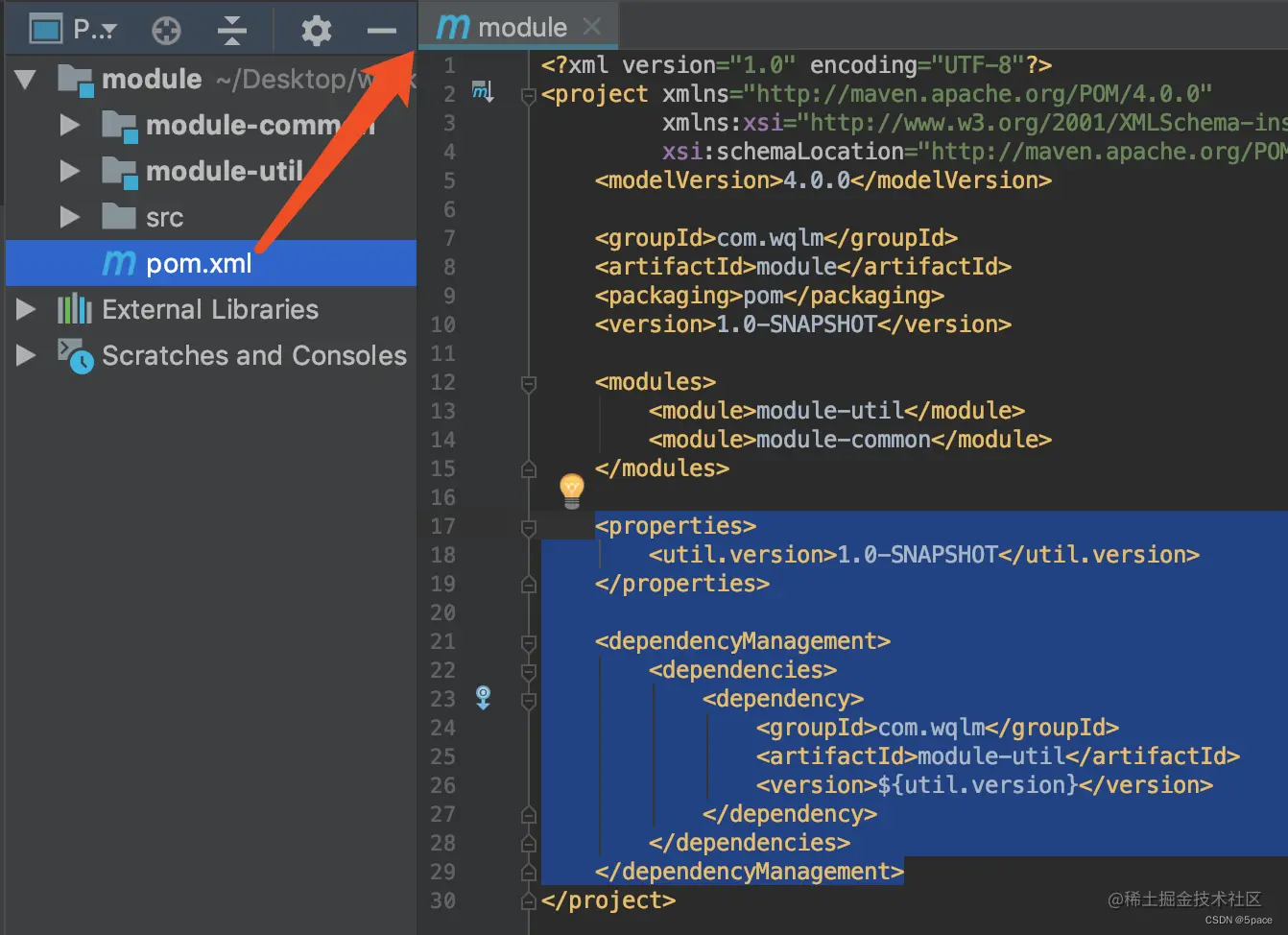
Task: Click line number 30 in the gutter
Action: pos(442,900)
